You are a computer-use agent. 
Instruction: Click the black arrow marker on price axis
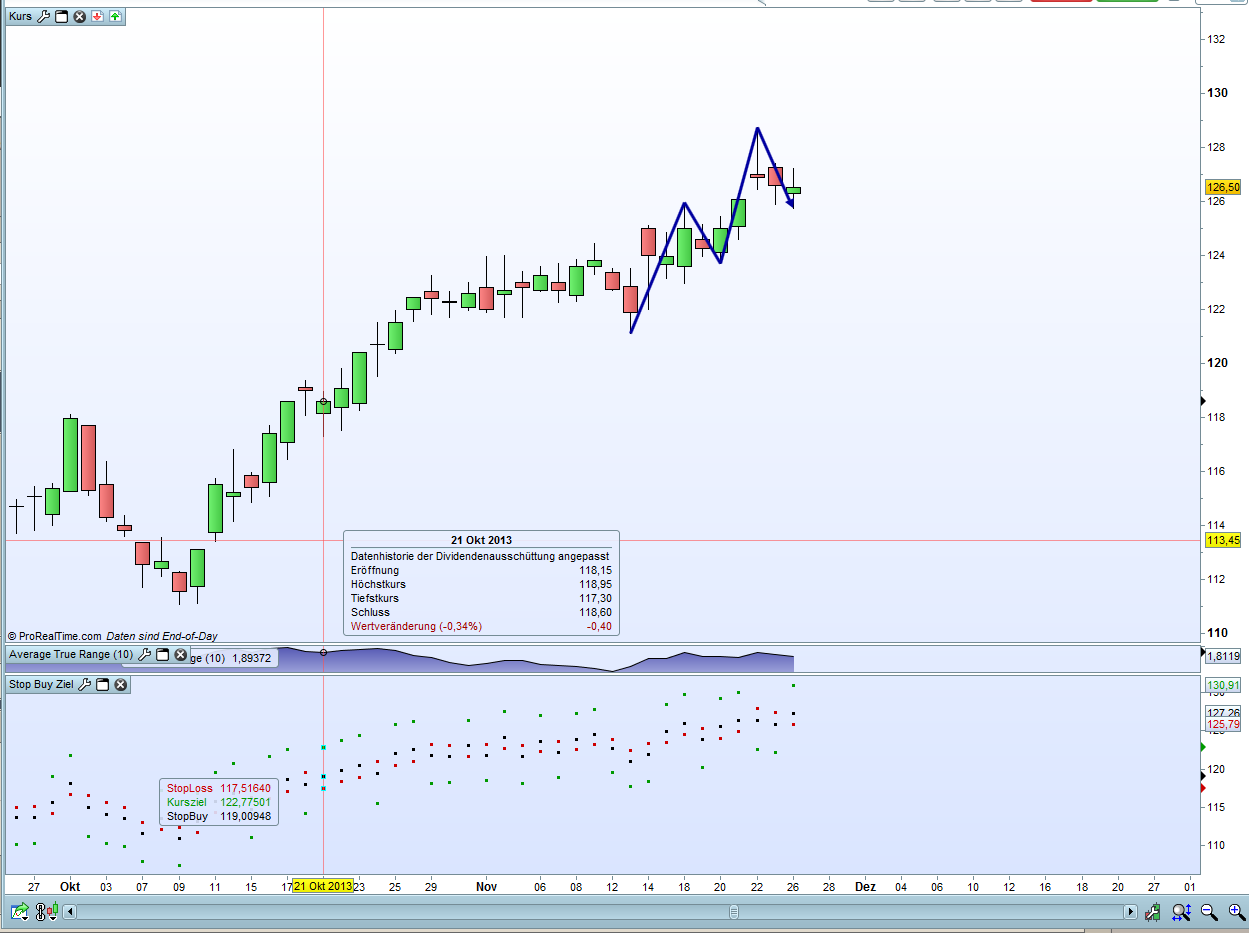pyautogui.click(x=1203, y=401)
